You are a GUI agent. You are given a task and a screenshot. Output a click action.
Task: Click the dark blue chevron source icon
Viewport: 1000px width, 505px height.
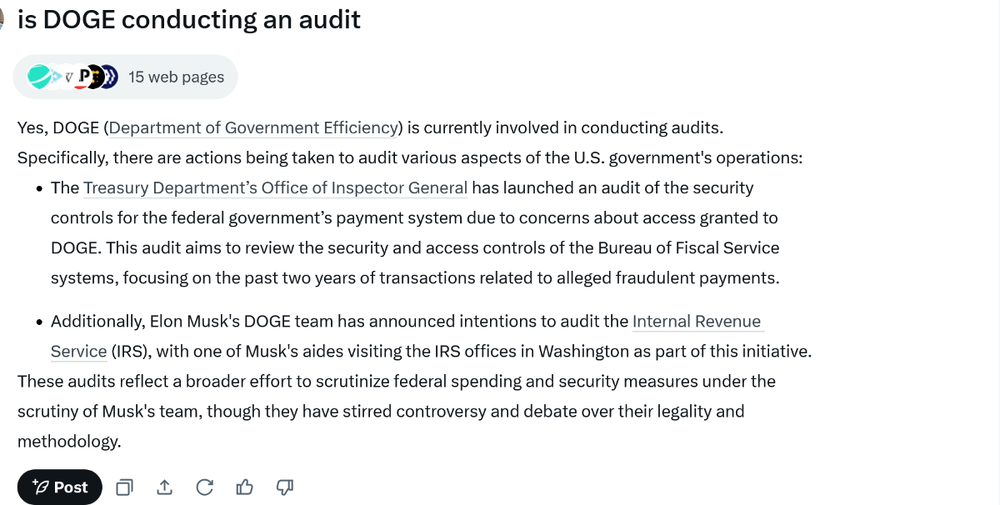click(x=110, y=77)
